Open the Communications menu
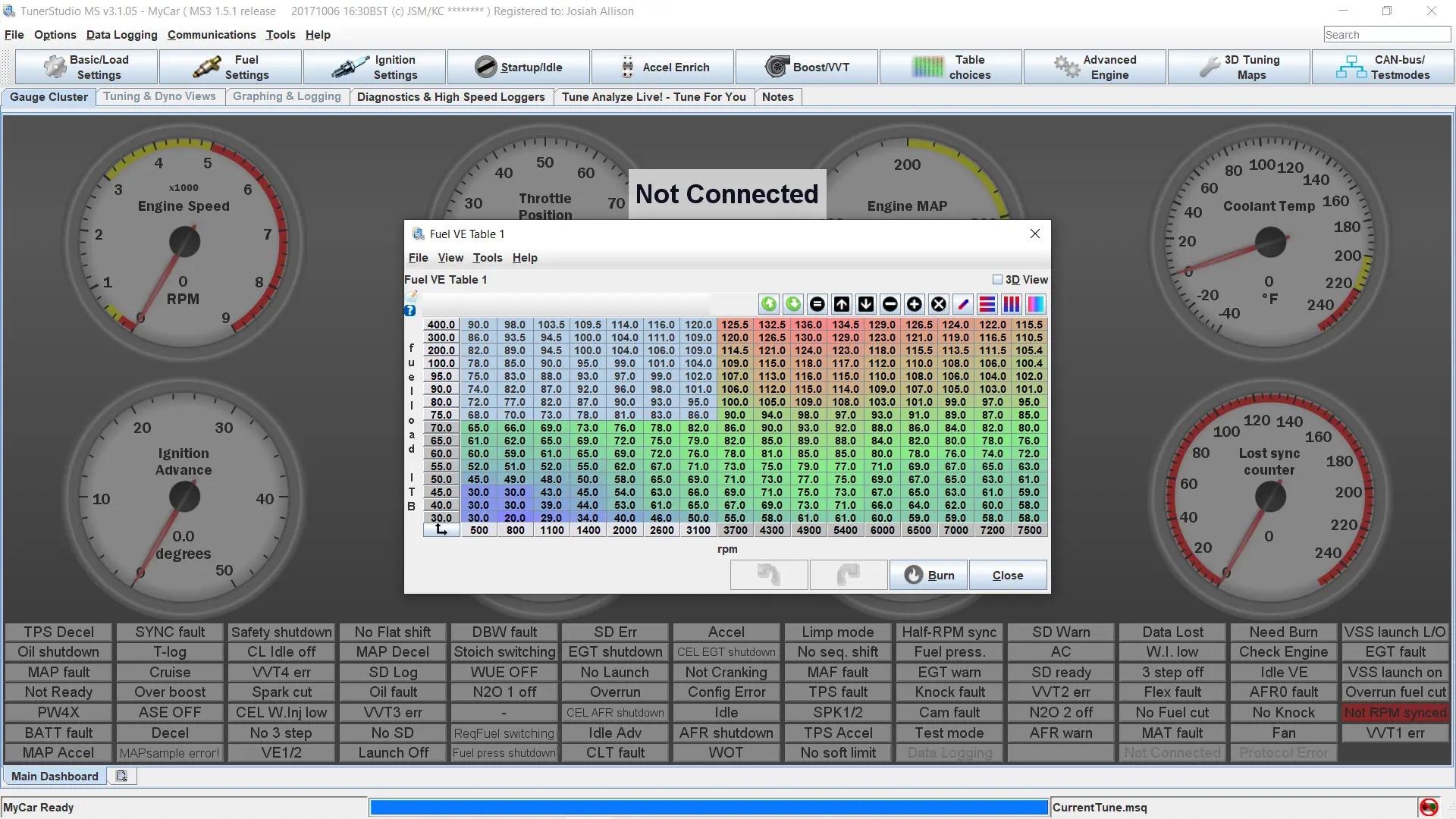1456x819 pixels. point(212,35)
